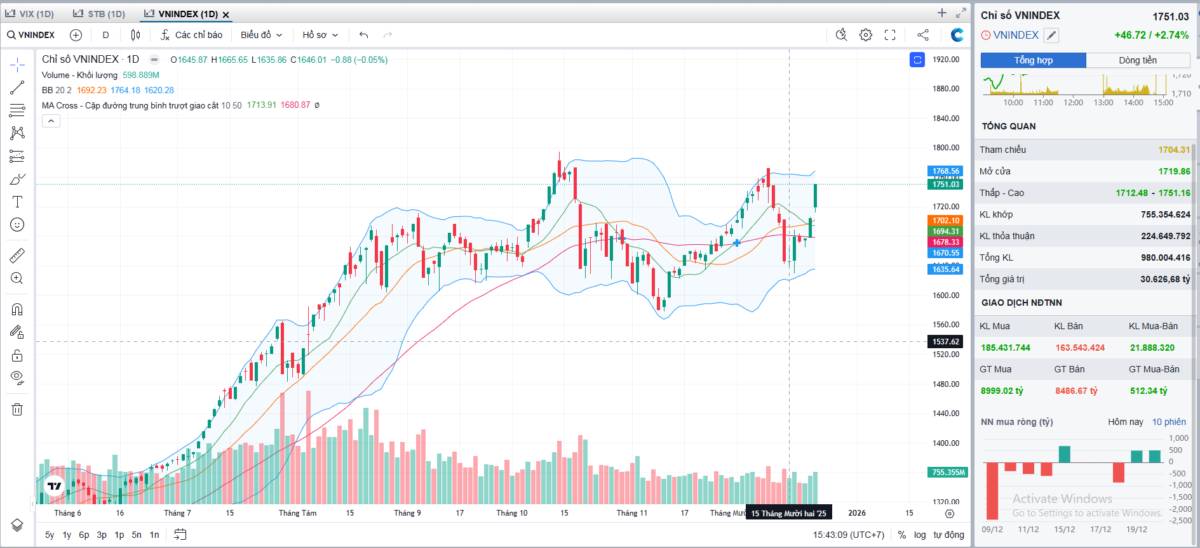Enter fullscreen mode from chart toolbar
The height and width of the screenshot is (548, 1200).
(x=890, y=35)
